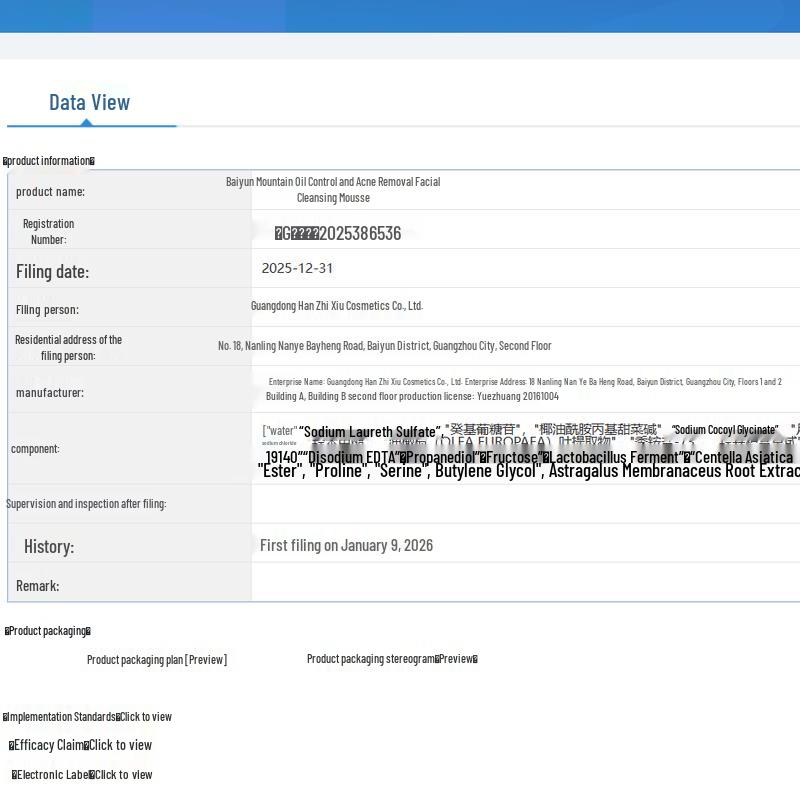800x800 pixels.
Task: Select filing person Guangdong Han Zhi Xiu Cosmetics
Action: [337, 306]
